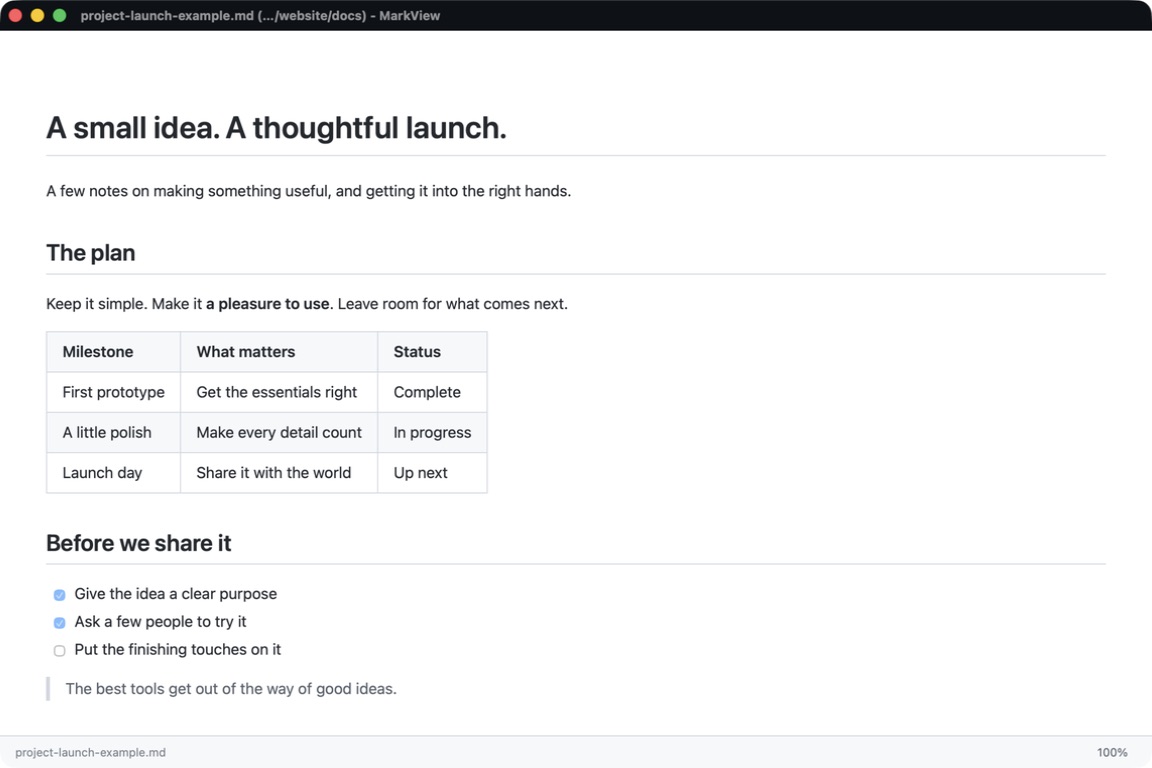Click the 'A small idea. A thoughtful launch.' heading

coord(276,128)
